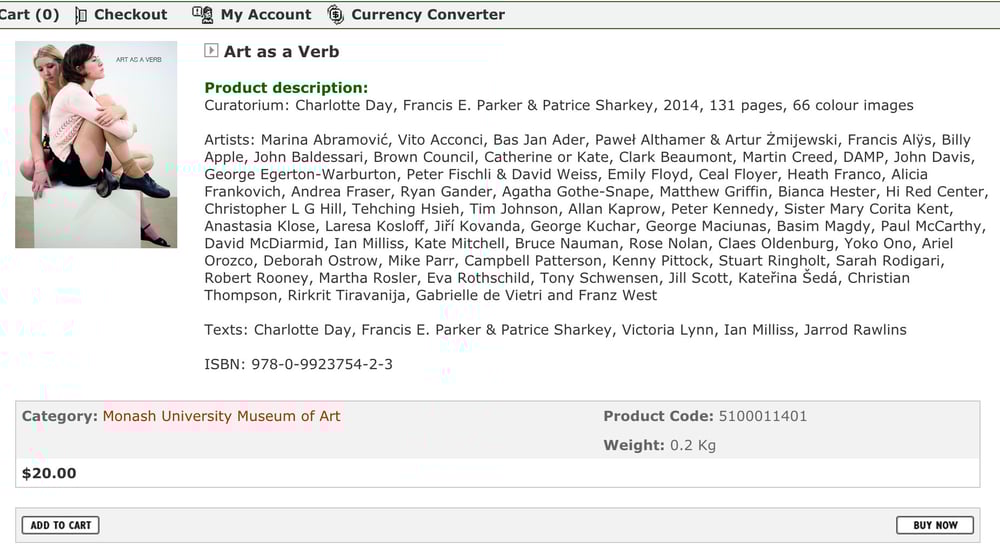Open the Cart (0) link
The width and height of the screenshot is (1000, 557).
point(29,15)
